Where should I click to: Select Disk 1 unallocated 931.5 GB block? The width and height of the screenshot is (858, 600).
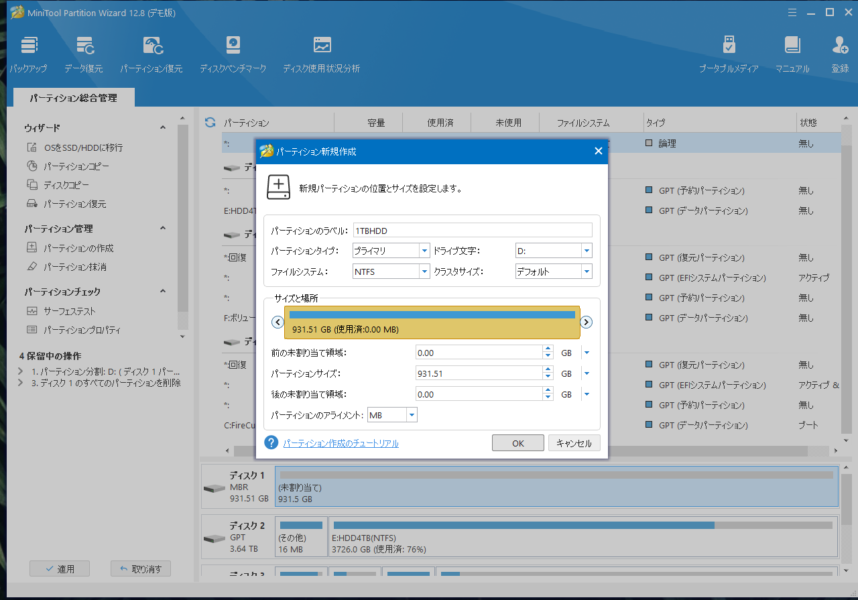pos(556,486)
